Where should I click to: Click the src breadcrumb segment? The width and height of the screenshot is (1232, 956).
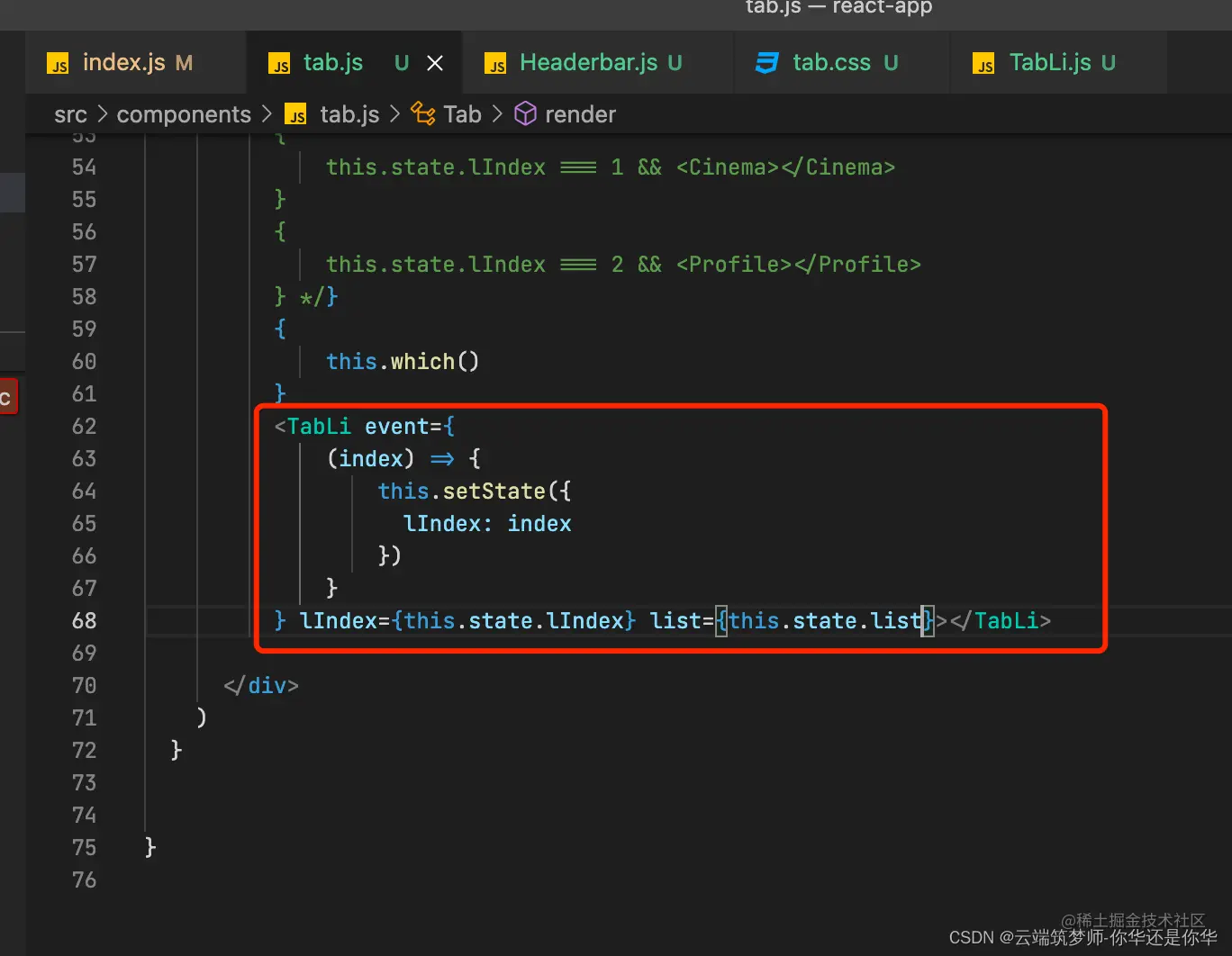(70, 114)
